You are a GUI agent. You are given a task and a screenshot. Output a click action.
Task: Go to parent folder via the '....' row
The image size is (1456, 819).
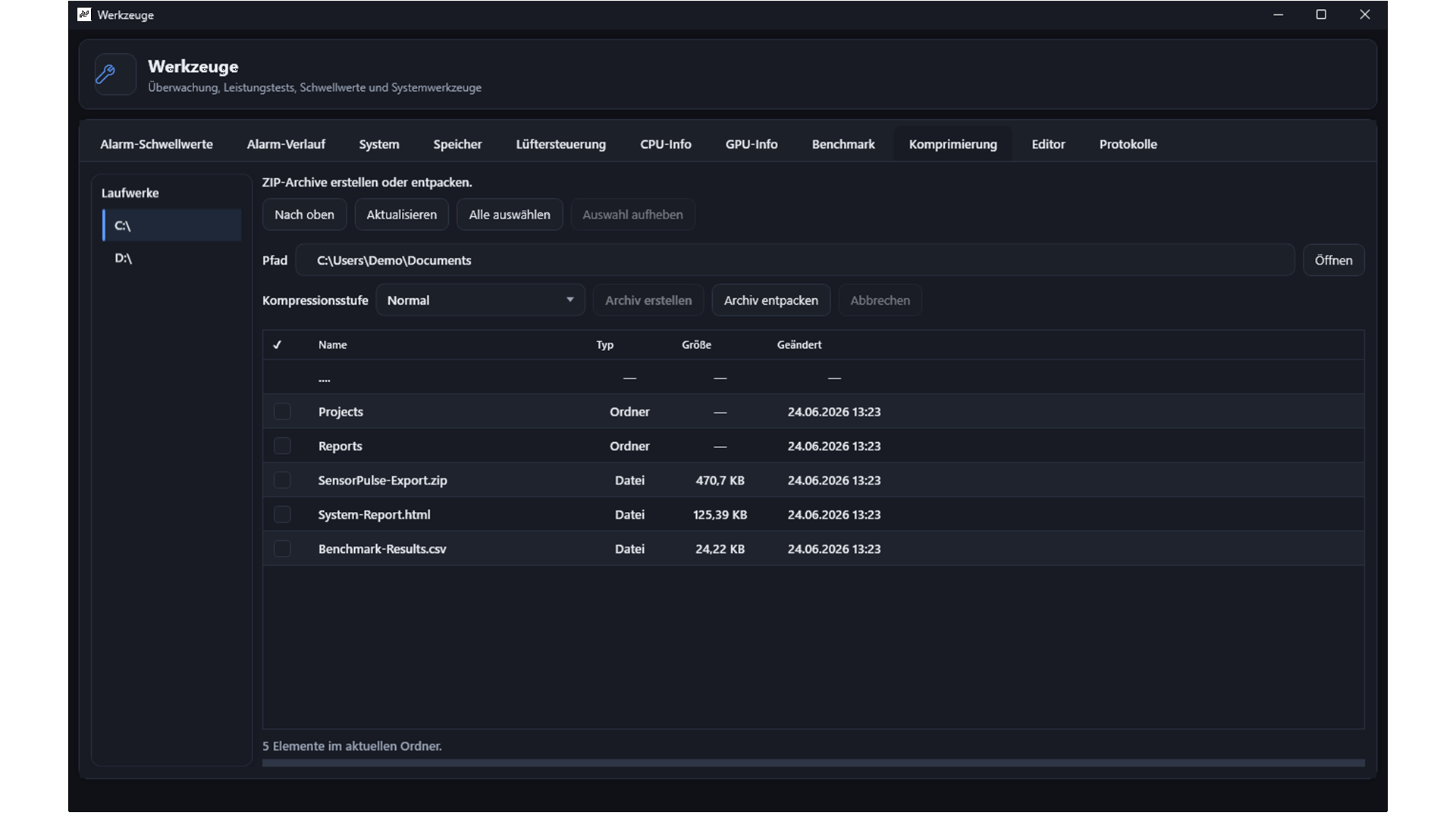pos(813,378)
